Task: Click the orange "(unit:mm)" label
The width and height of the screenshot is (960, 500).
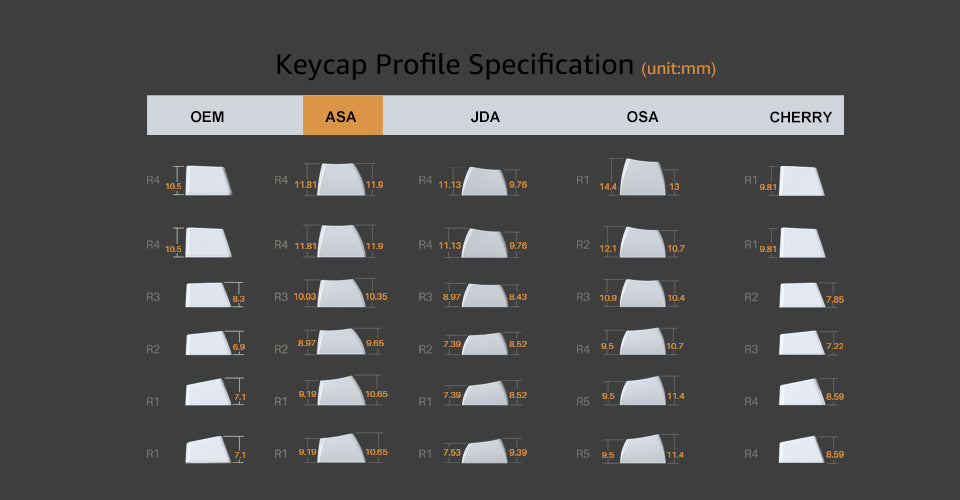Action: pyautogui.click(x=679, y=68)
